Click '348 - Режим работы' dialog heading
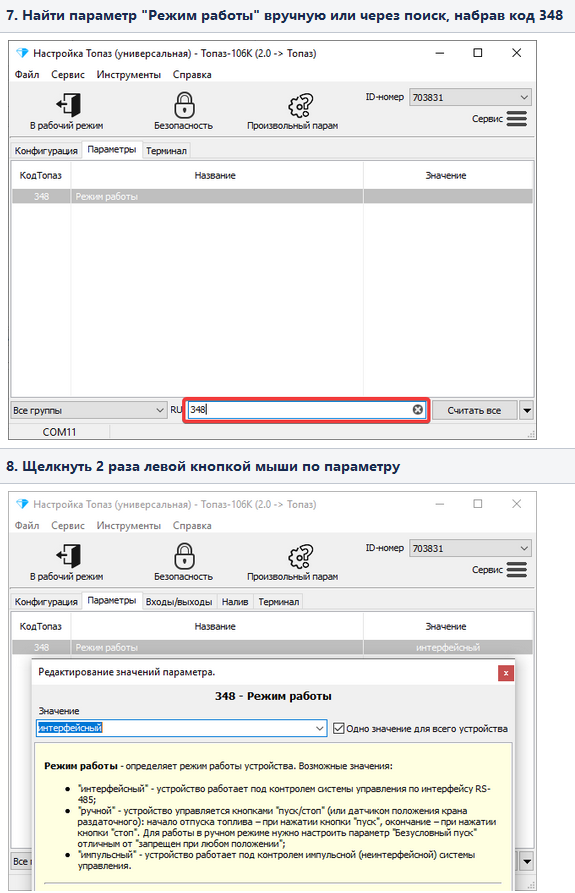This screenshot has width=575, height=893. click(273, 696)
